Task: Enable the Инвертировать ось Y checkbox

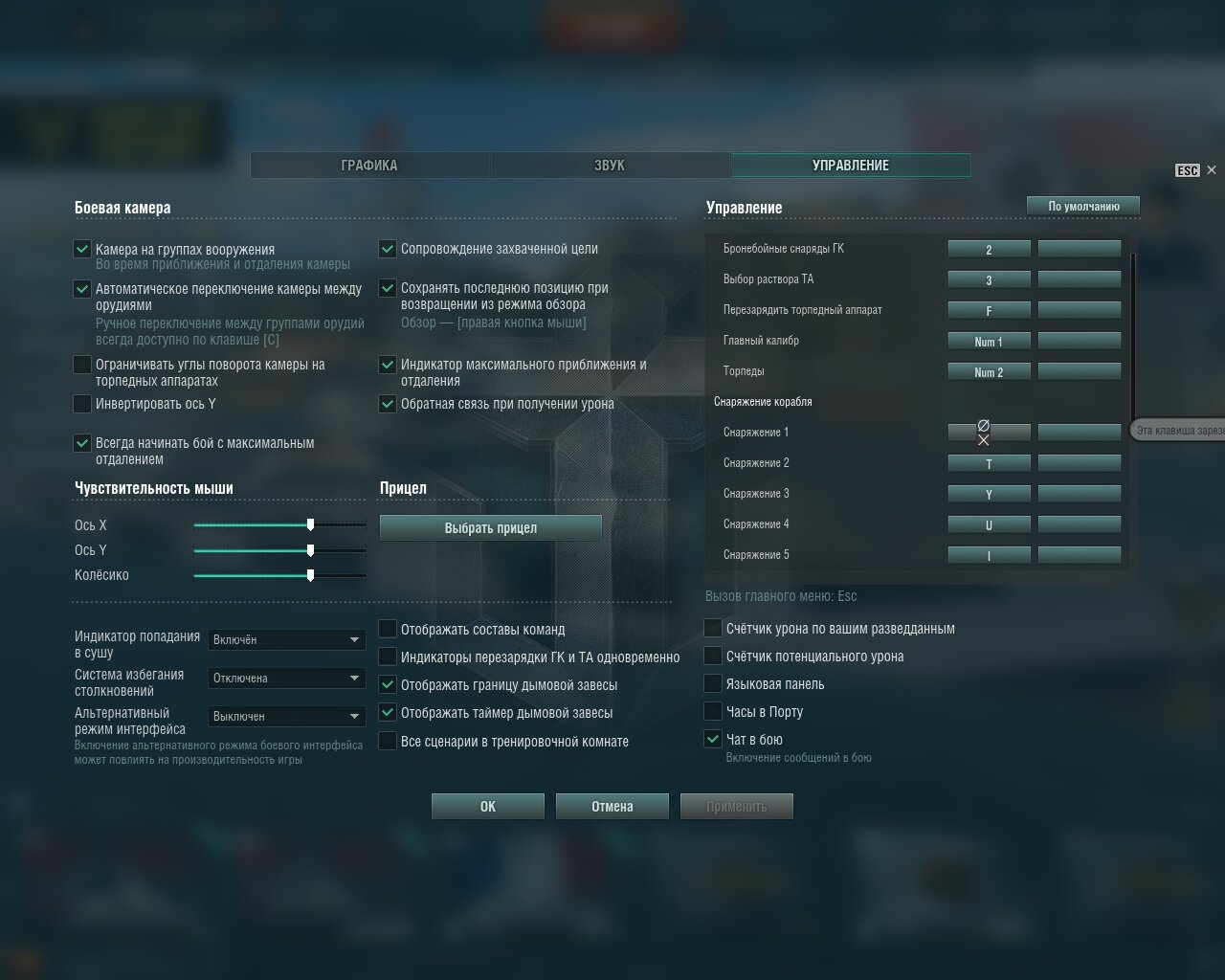Action: tap(83, 404)
